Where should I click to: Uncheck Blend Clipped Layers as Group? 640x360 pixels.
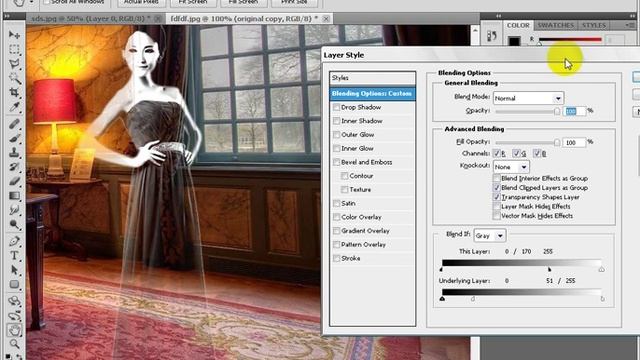click(497, 188)
